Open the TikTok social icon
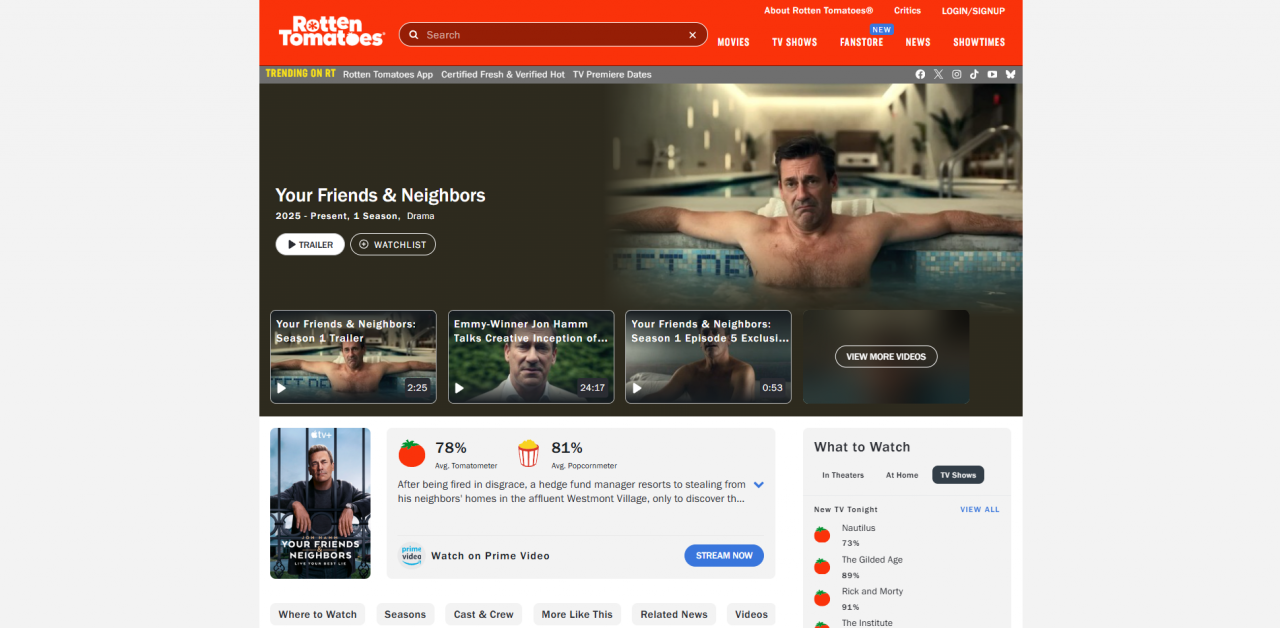 click(974, 74)
